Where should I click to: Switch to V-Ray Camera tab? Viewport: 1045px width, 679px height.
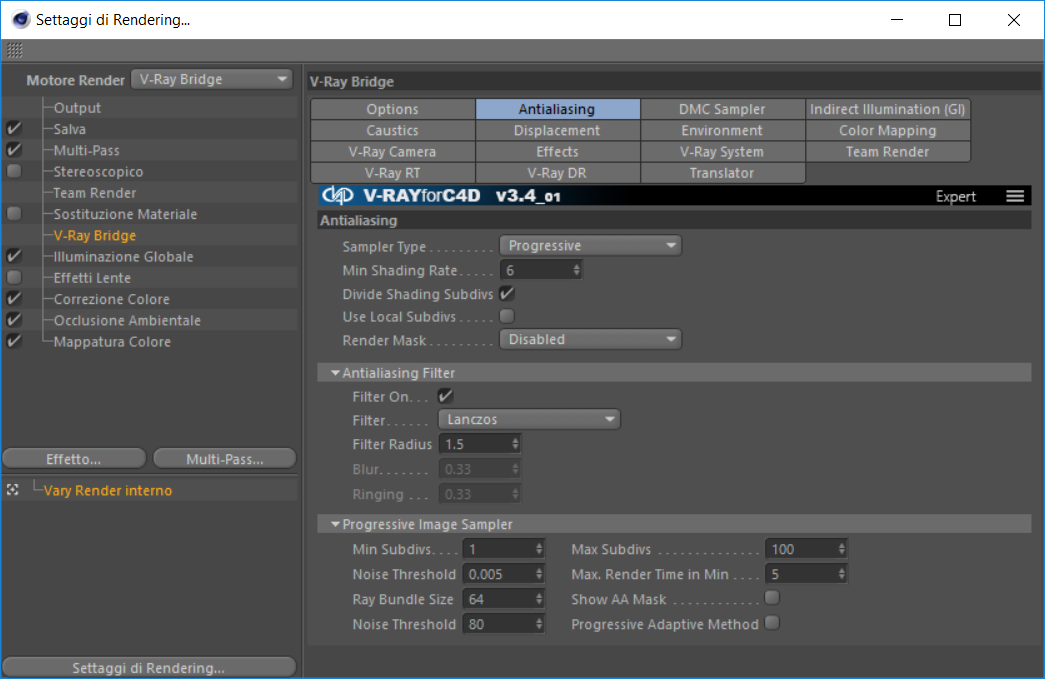click(393, 151)
